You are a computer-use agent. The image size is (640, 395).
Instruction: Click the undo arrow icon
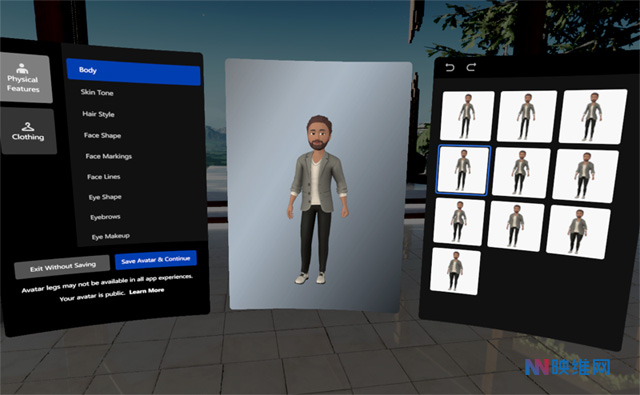450,67
